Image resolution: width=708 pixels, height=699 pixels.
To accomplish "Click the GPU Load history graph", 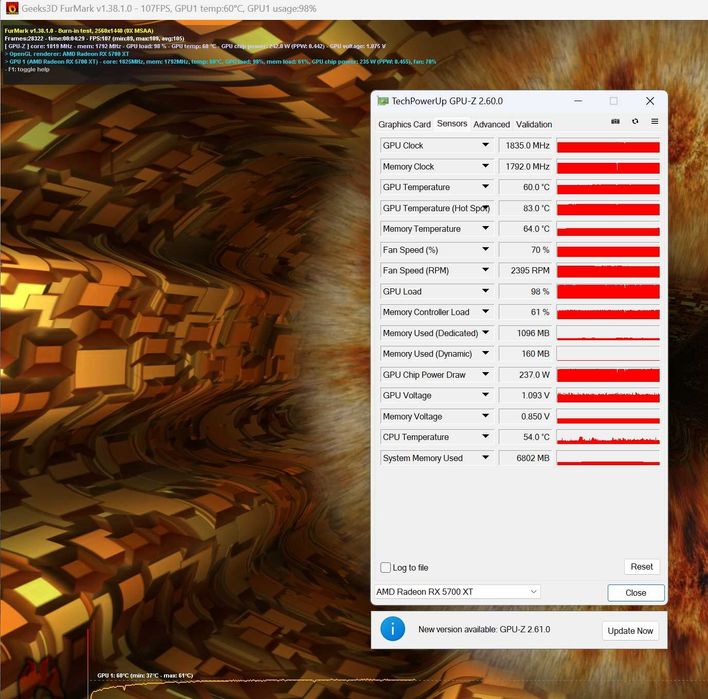I will [x=608, y=291].
